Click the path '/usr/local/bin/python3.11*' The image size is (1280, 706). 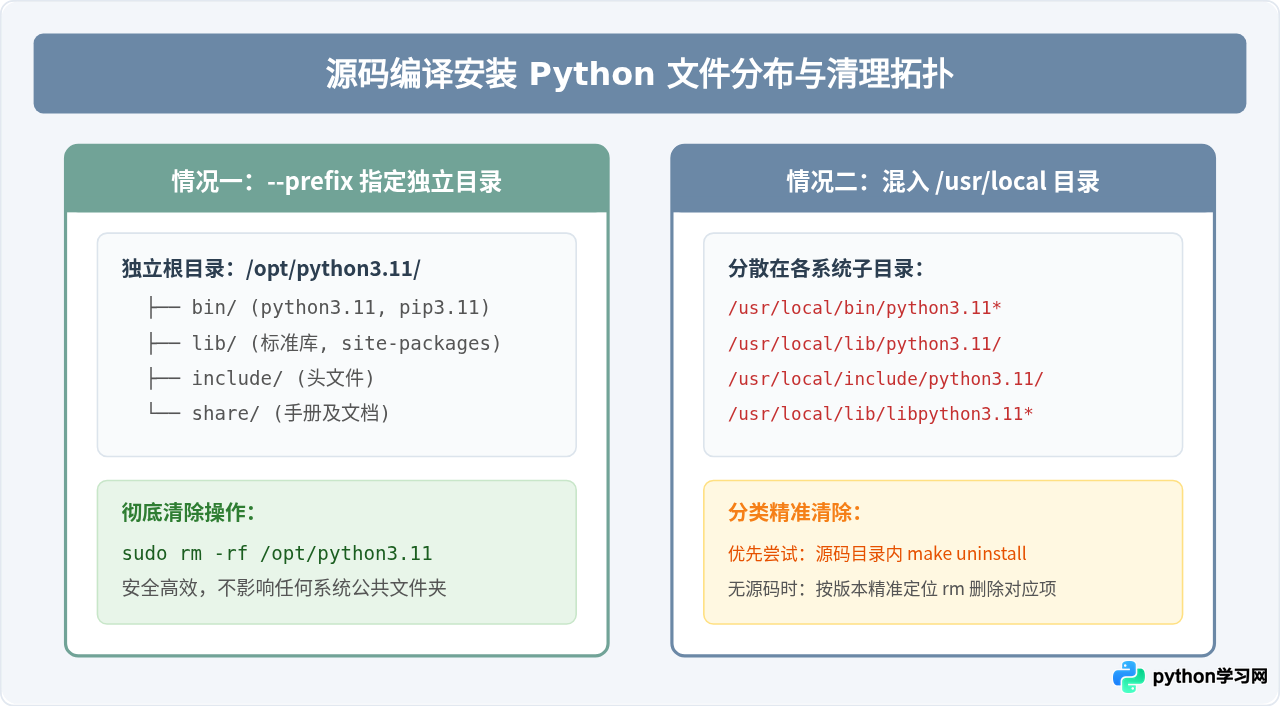865,308
